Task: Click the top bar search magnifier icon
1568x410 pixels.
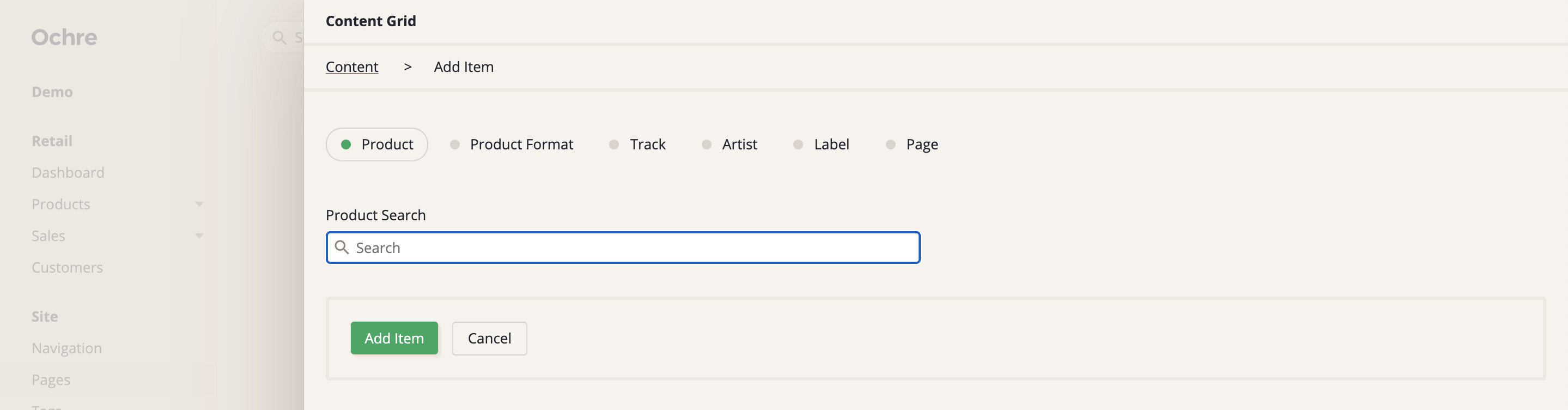Action: click(279, 38)
